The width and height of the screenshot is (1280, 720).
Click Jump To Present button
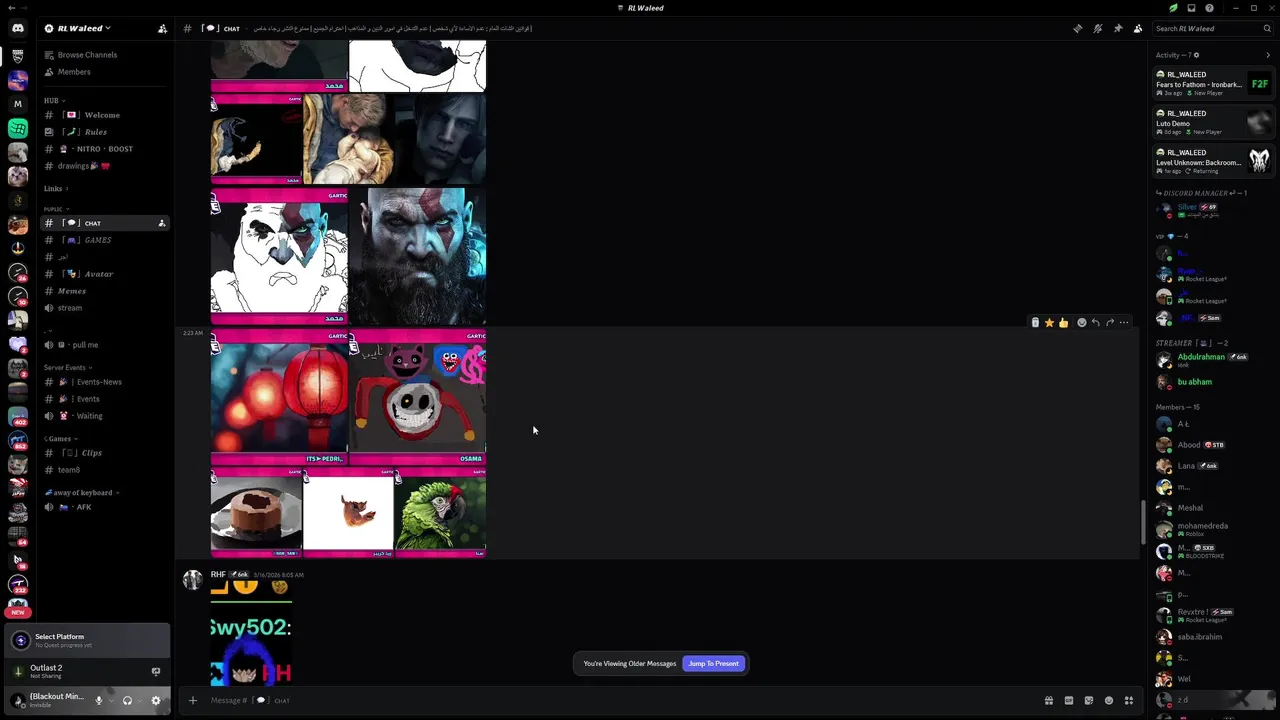click(x=713, y=663)
